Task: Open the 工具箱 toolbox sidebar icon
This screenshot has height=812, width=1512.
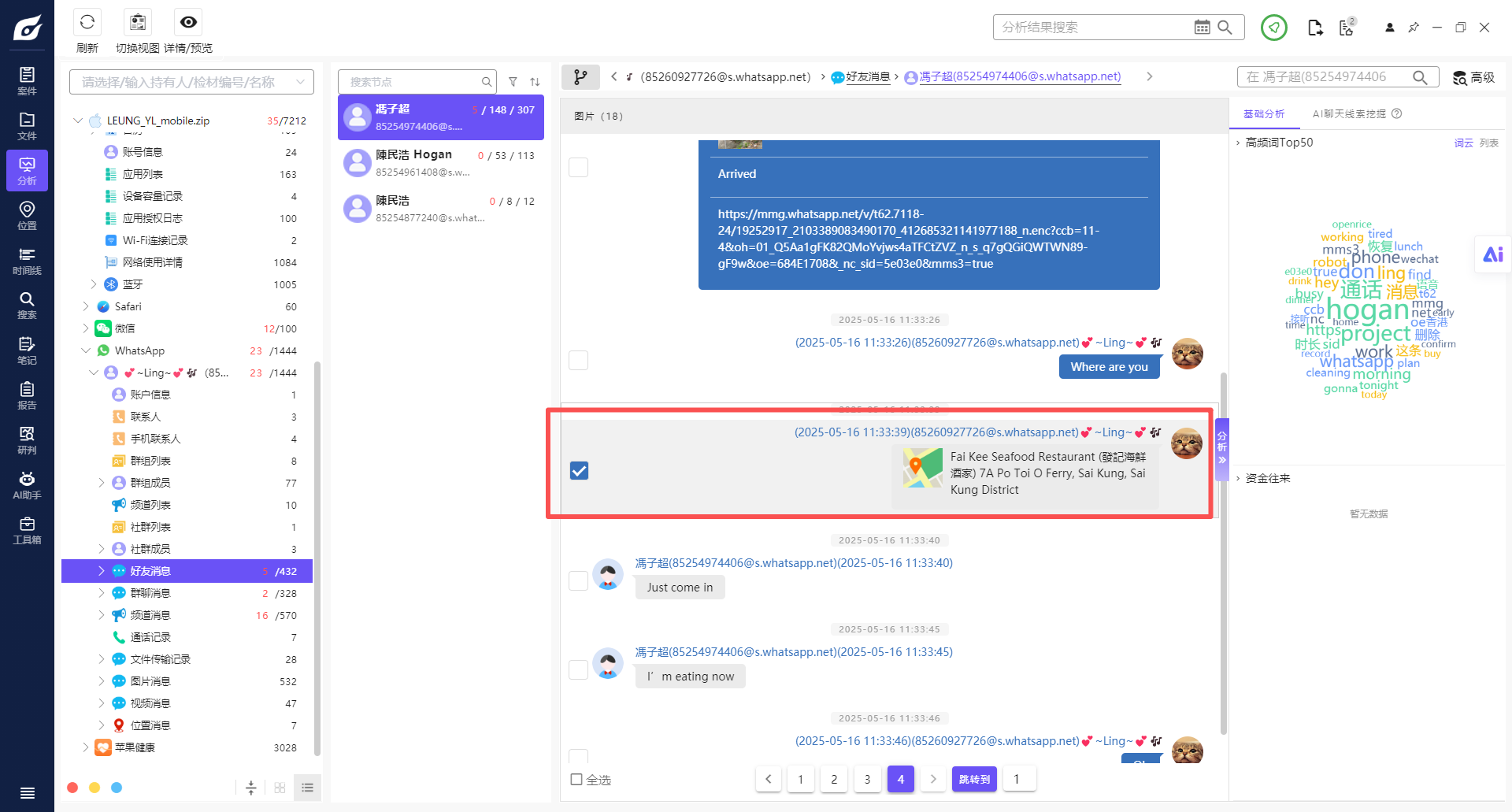Action: [27, 529]
